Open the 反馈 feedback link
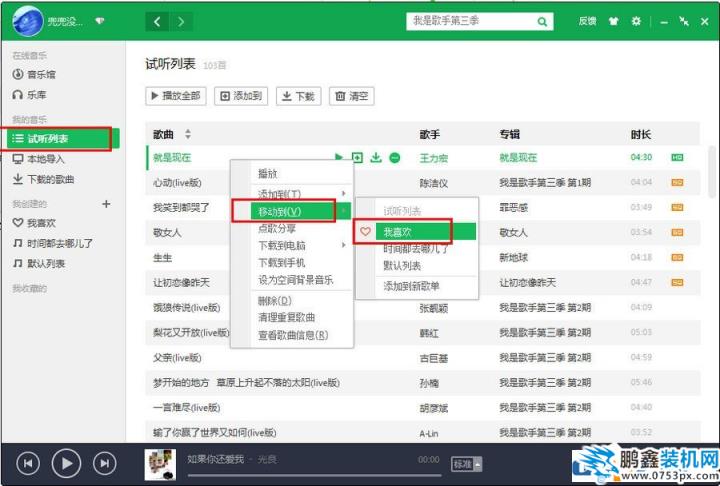 coord(587,21)
